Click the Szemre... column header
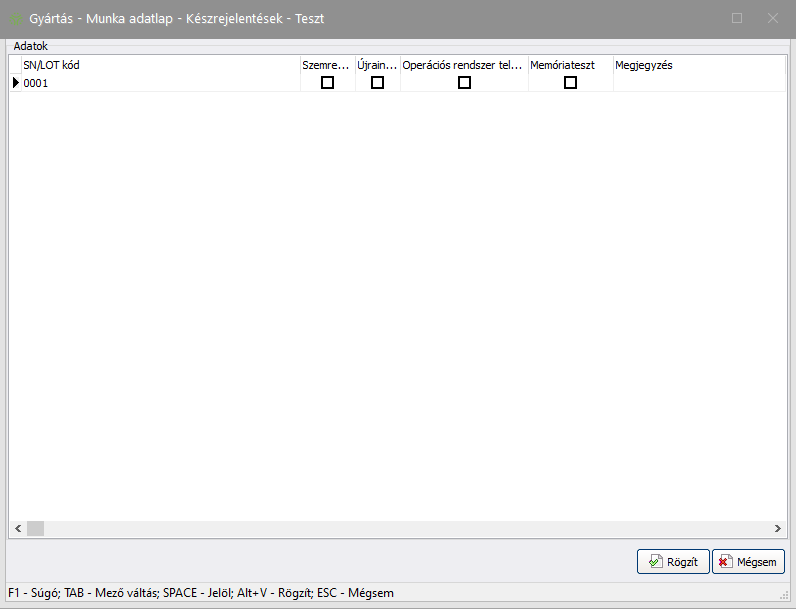Screen dimensions: 796x609 (327, 65)
